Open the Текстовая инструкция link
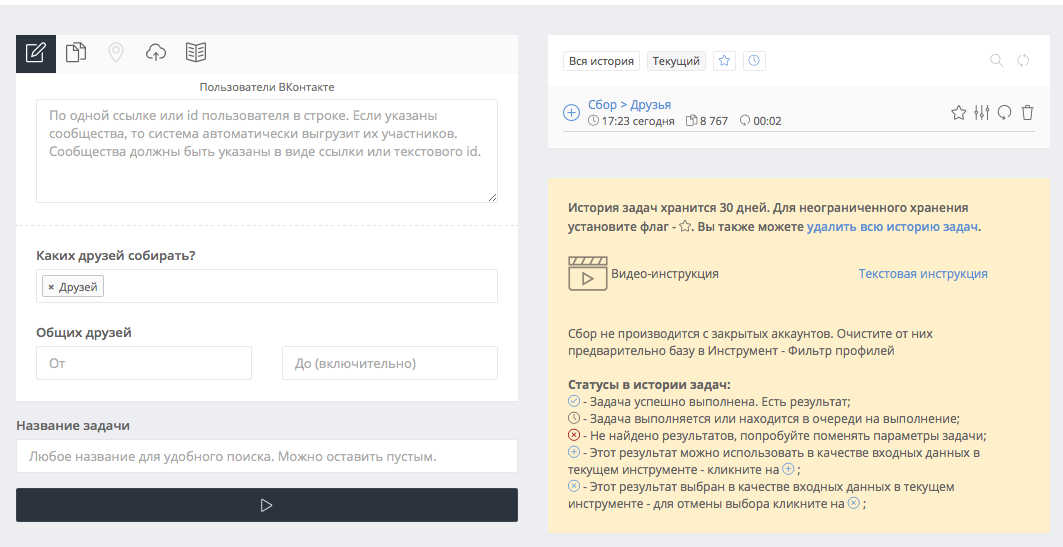1063x547 pixels. pyautogui.click(x=922, y=274)
